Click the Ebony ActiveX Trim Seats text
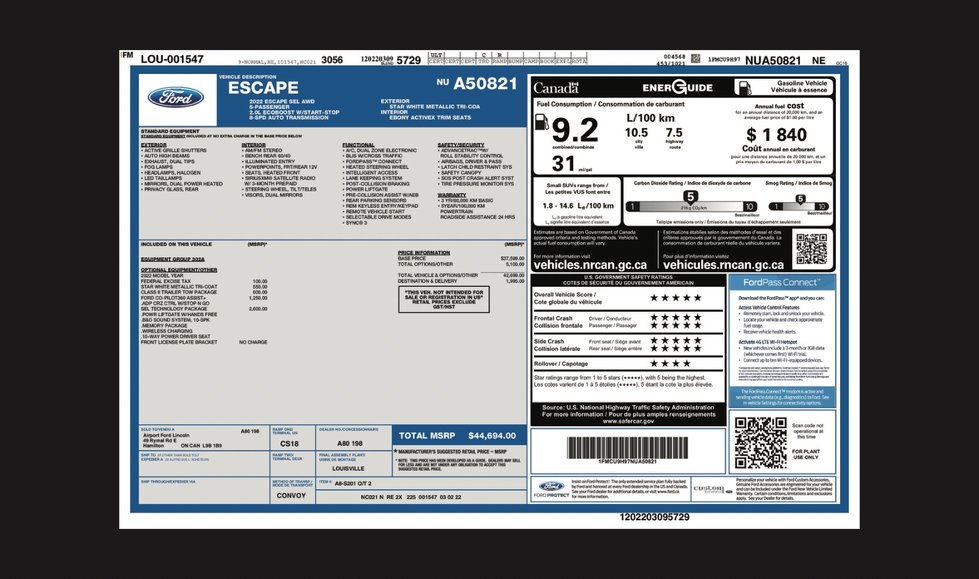Image resolution: width=979 pixels, height=579 pixels. (430, 117)
